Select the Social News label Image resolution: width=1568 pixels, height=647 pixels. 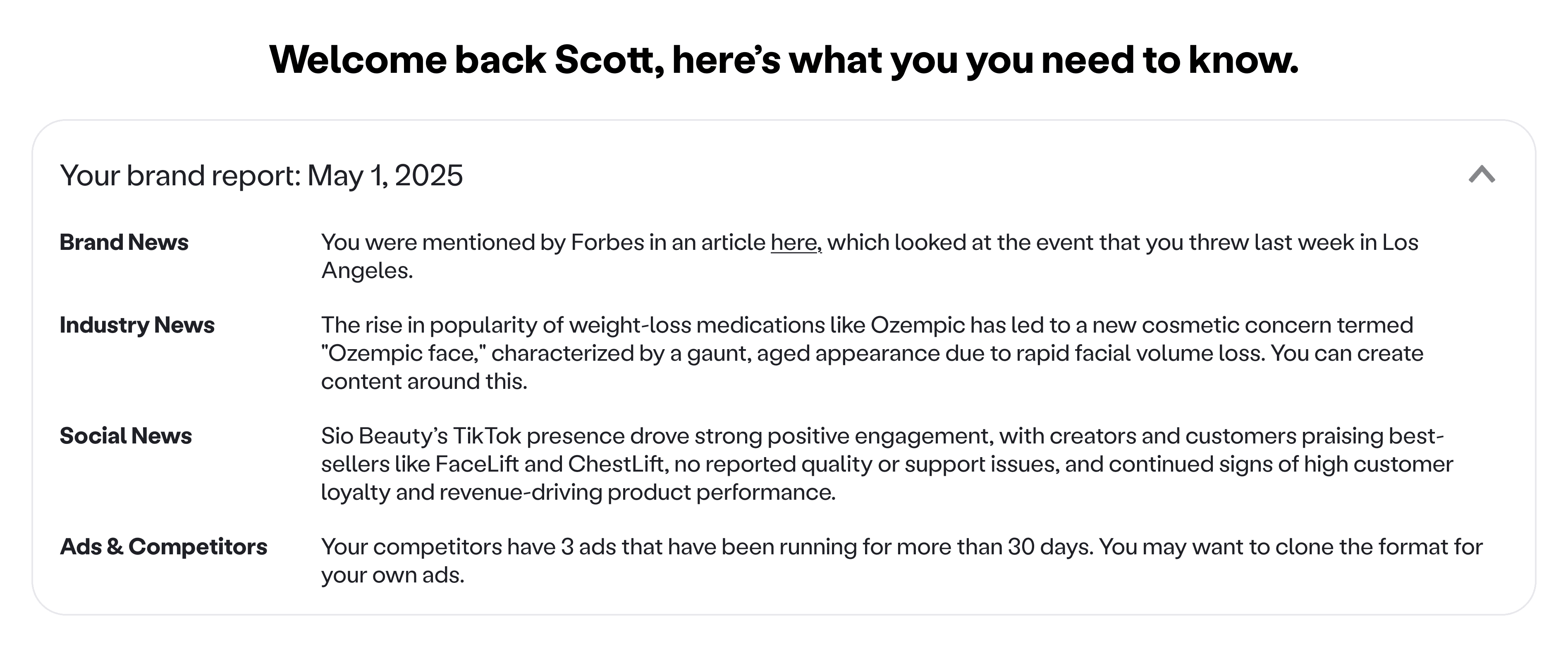[125, 436]
